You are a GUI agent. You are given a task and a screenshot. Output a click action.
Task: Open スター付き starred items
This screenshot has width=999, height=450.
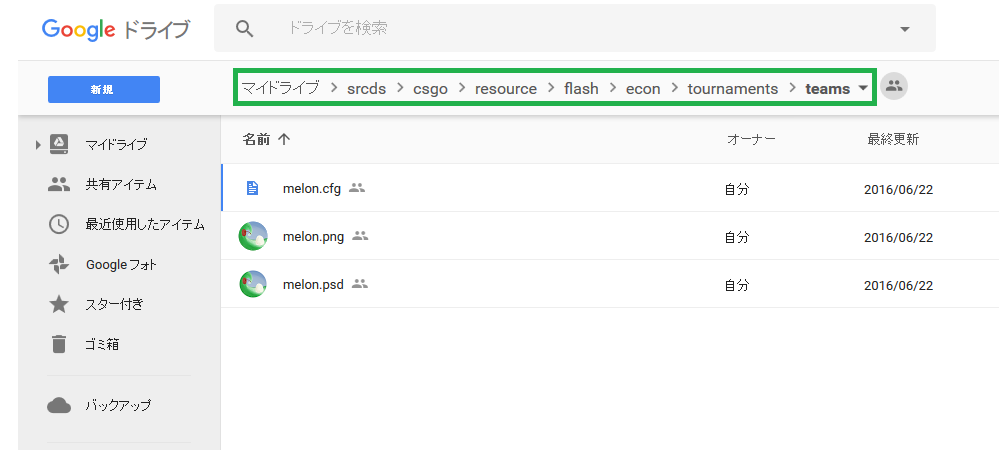click(x=114, y=304)
